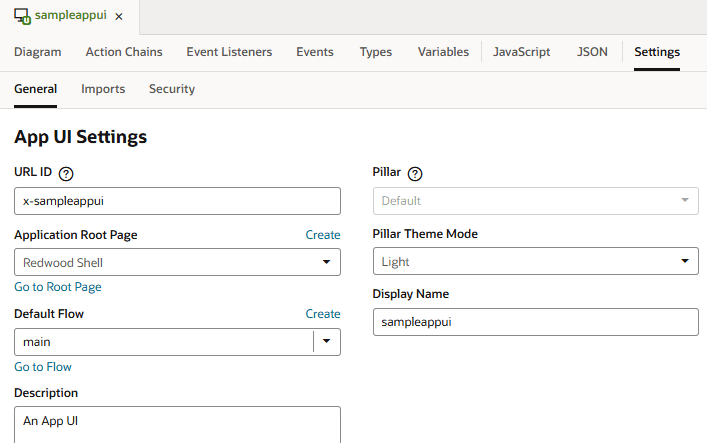The width and height of the screenshot is (707, 443).
Task: Open the disabled Pillar Default dropdown
Action: [x=536, y=201]
